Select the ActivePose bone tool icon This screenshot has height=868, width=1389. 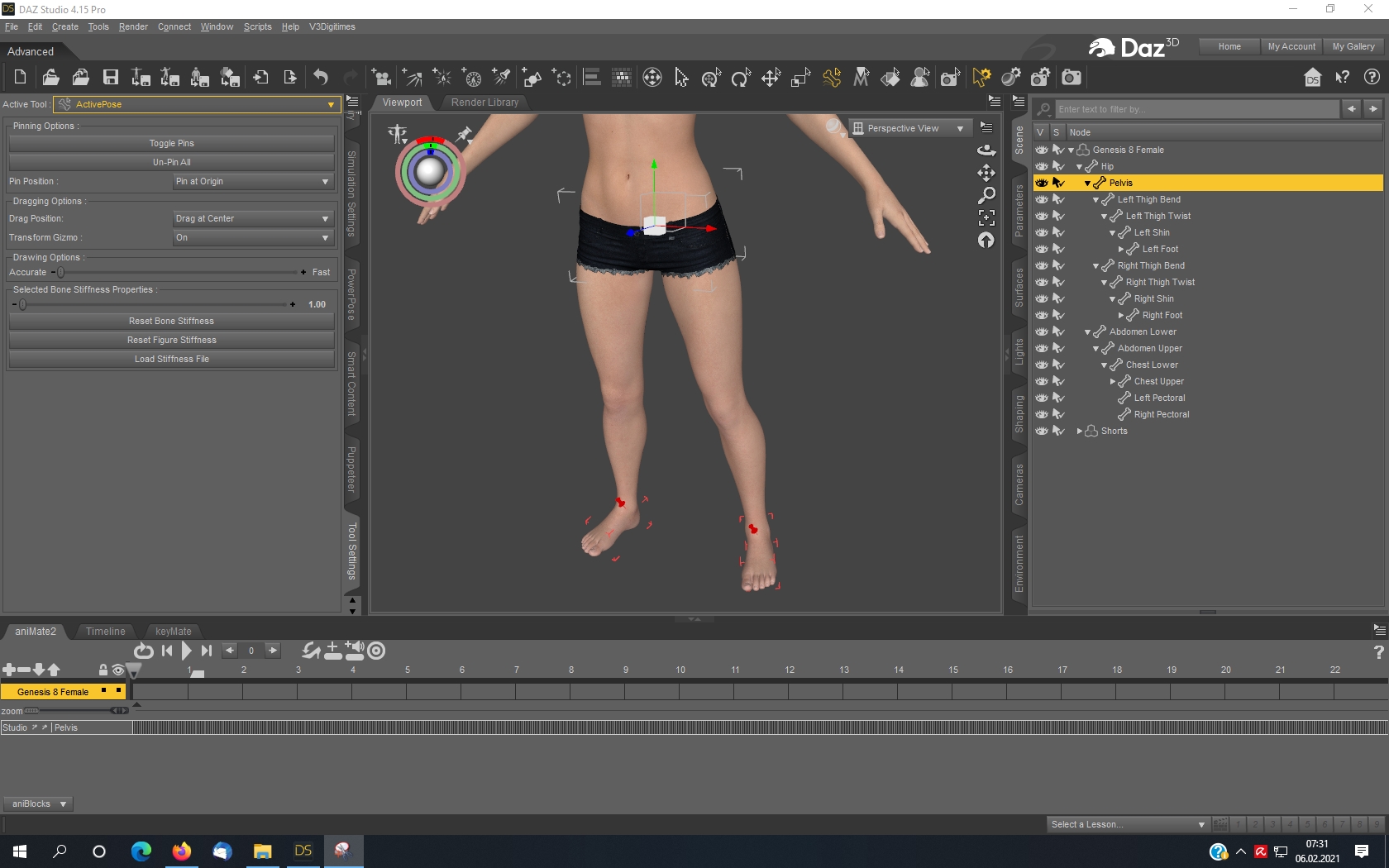point(832,78)
